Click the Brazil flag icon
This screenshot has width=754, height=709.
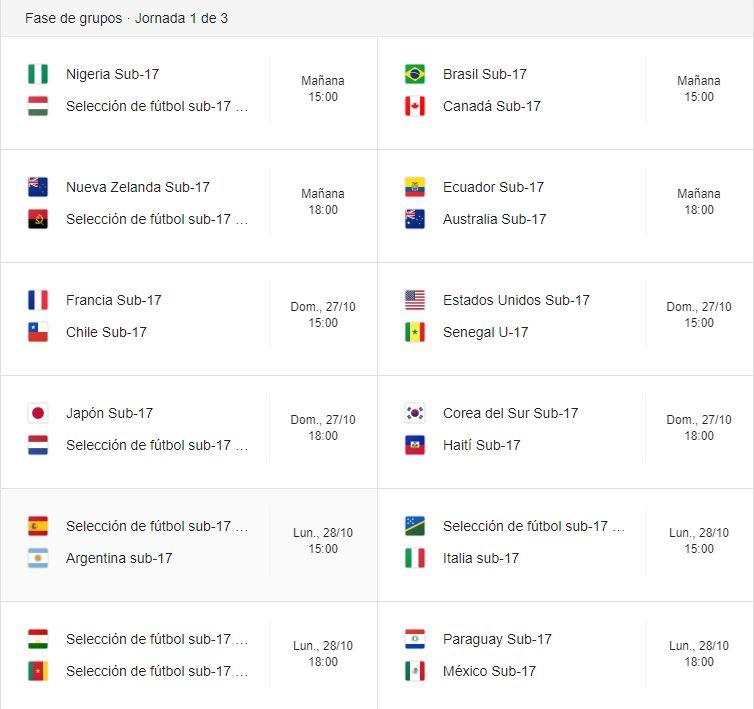(415, 74)
